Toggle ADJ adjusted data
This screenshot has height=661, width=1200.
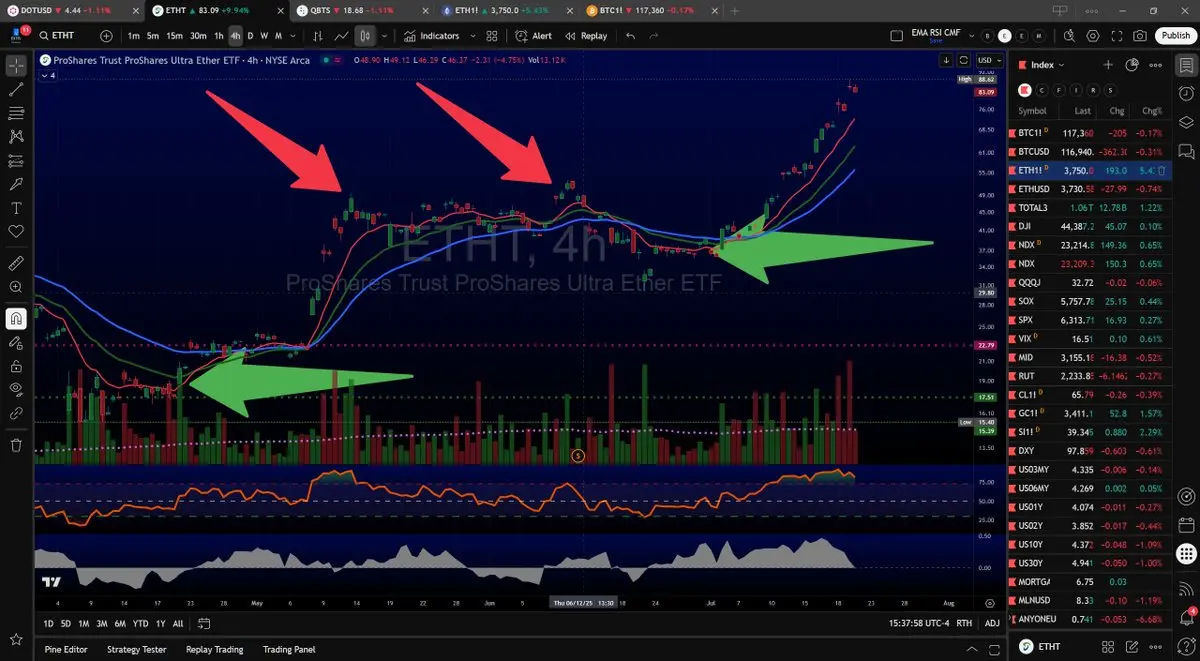coord(991,623)
